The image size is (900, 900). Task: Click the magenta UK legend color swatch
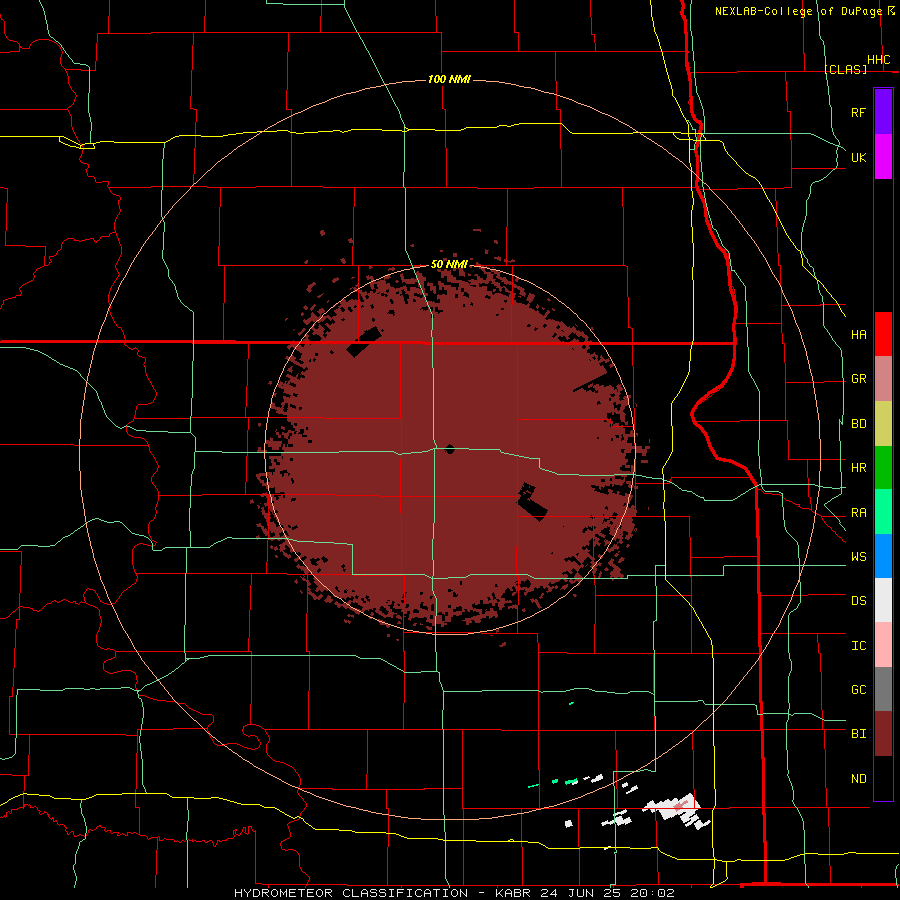click(883, 157)
